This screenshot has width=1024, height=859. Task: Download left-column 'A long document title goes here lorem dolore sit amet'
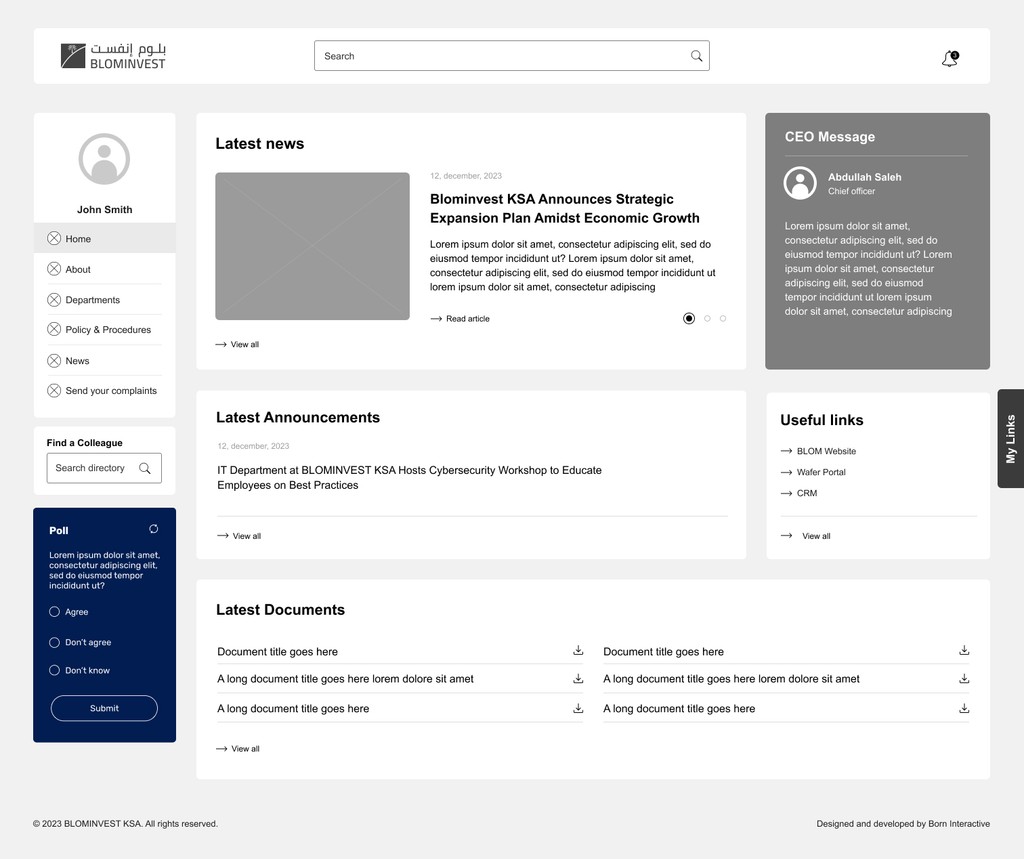coord(578,679)
